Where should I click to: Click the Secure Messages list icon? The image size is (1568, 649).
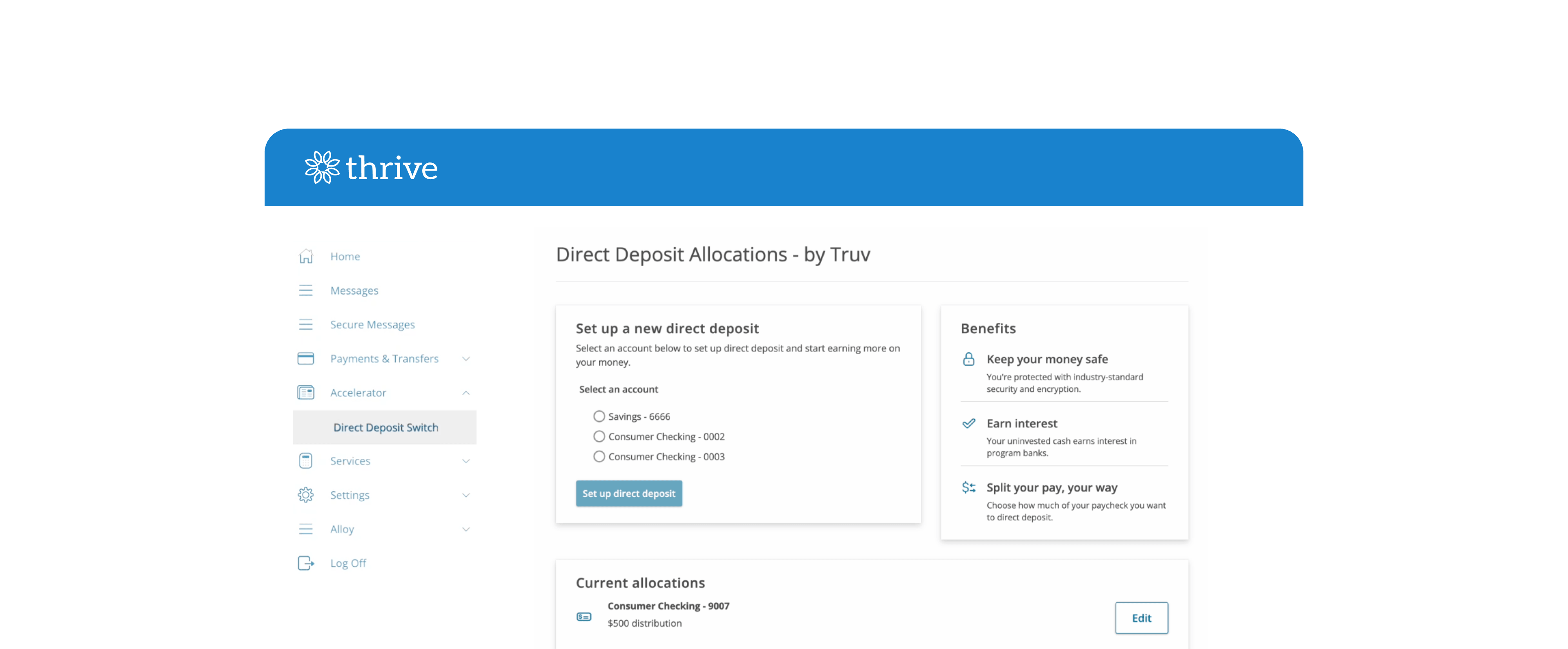point(305,324)
